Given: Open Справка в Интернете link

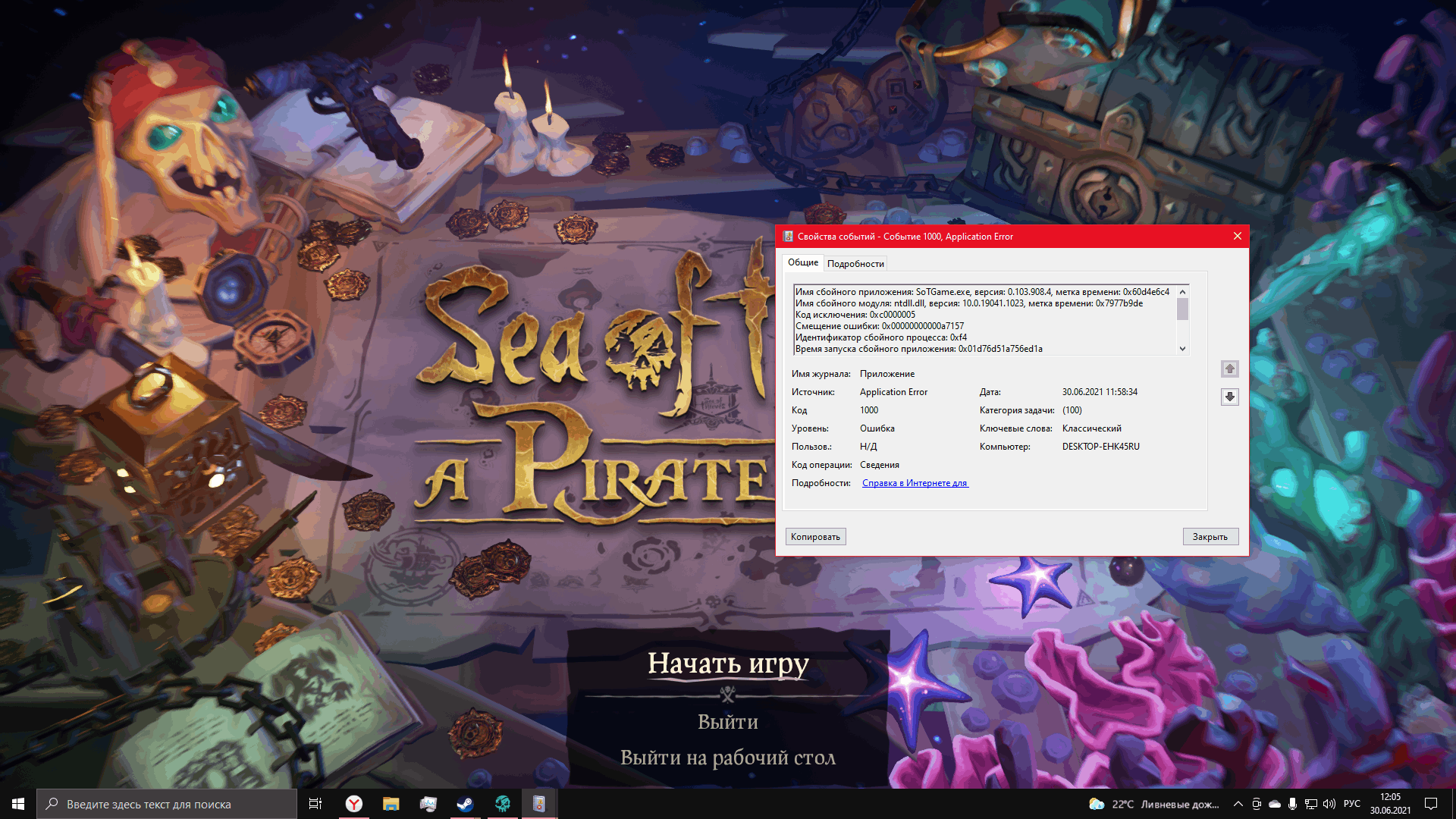Looking at the screenshot, I should pyautogui.click(x=915, y=483).
